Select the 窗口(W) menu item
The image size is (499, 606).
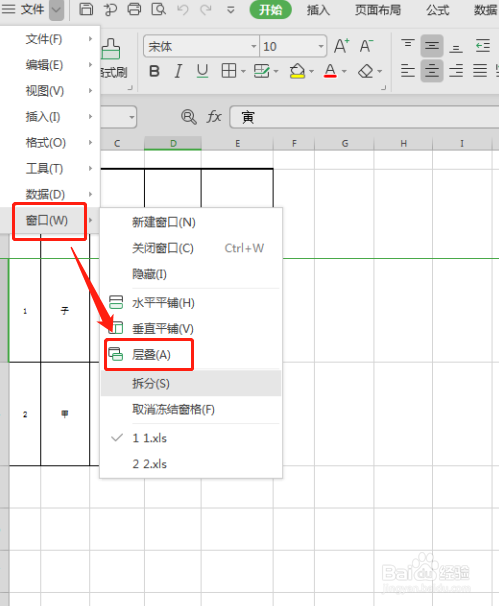click(x=50, y=220)
